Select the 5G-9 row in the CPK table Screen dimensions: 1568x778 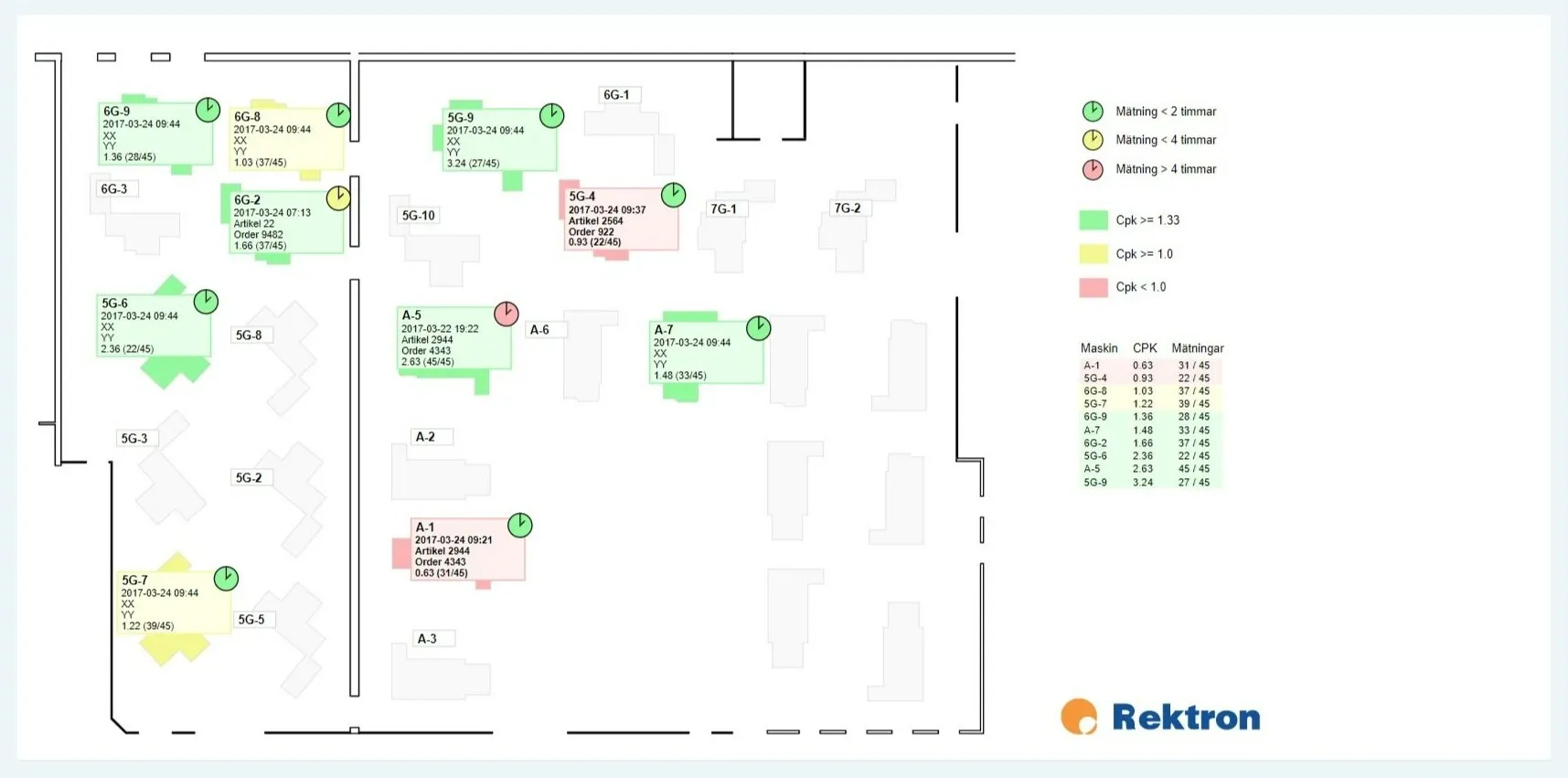(1151, 483)
